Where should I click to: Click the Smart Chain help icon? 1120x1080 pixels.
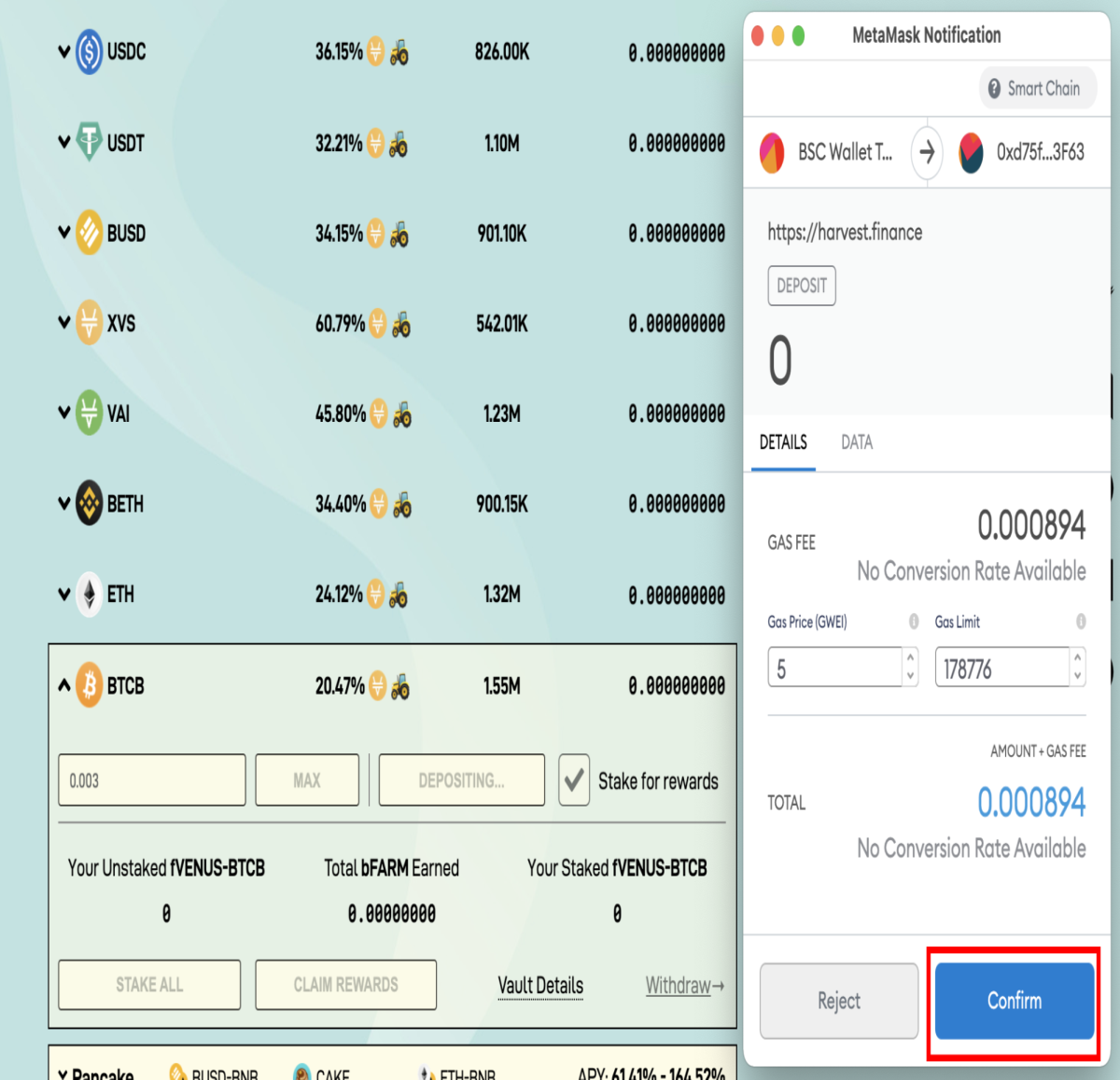tap(994, 89)
